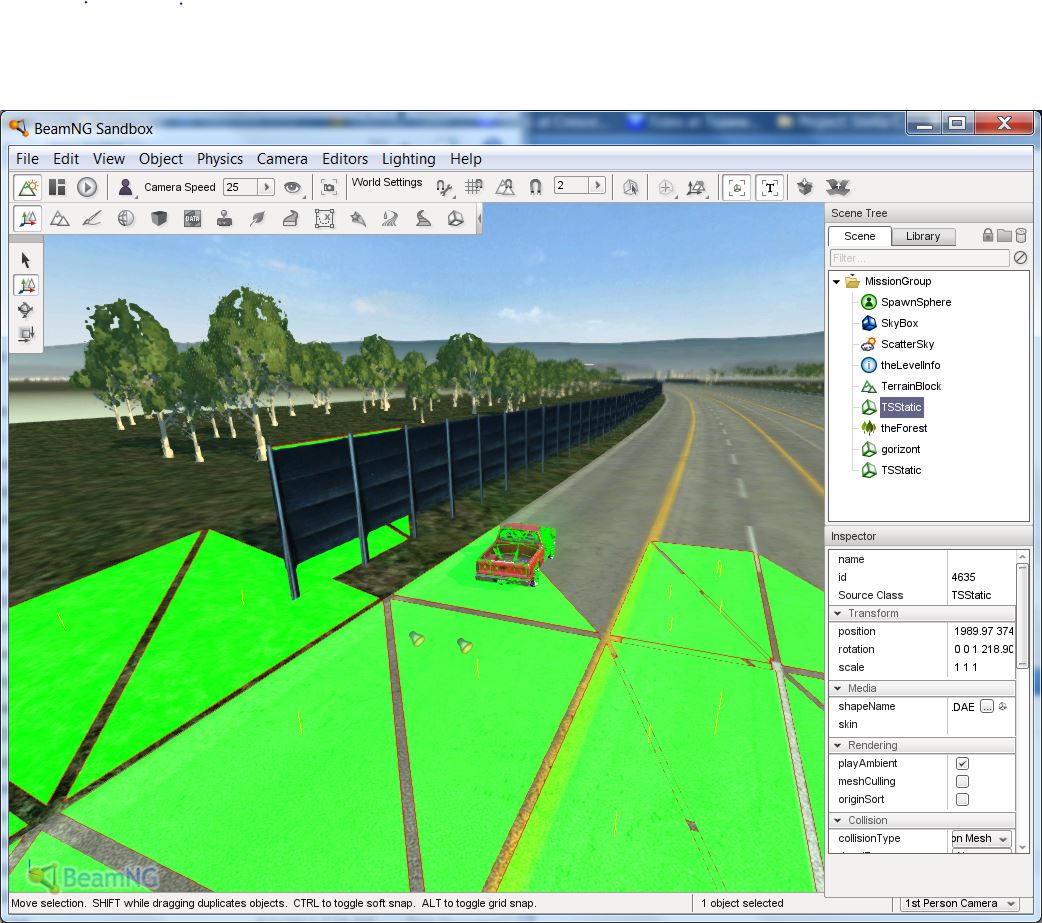Select the Sketch Tool cube icon
This screenshot has height=923, width=1042.
(x=158, y=219)
